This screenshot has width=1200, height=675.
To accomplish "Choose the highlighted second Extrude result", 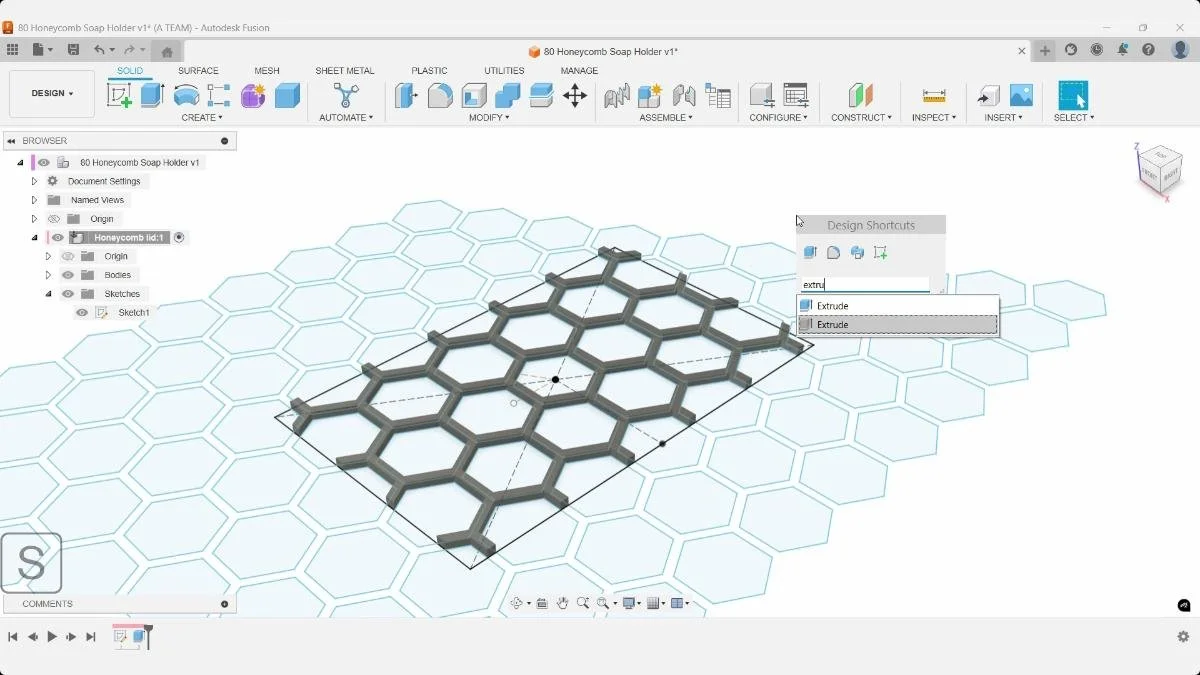I will [898, 325].
